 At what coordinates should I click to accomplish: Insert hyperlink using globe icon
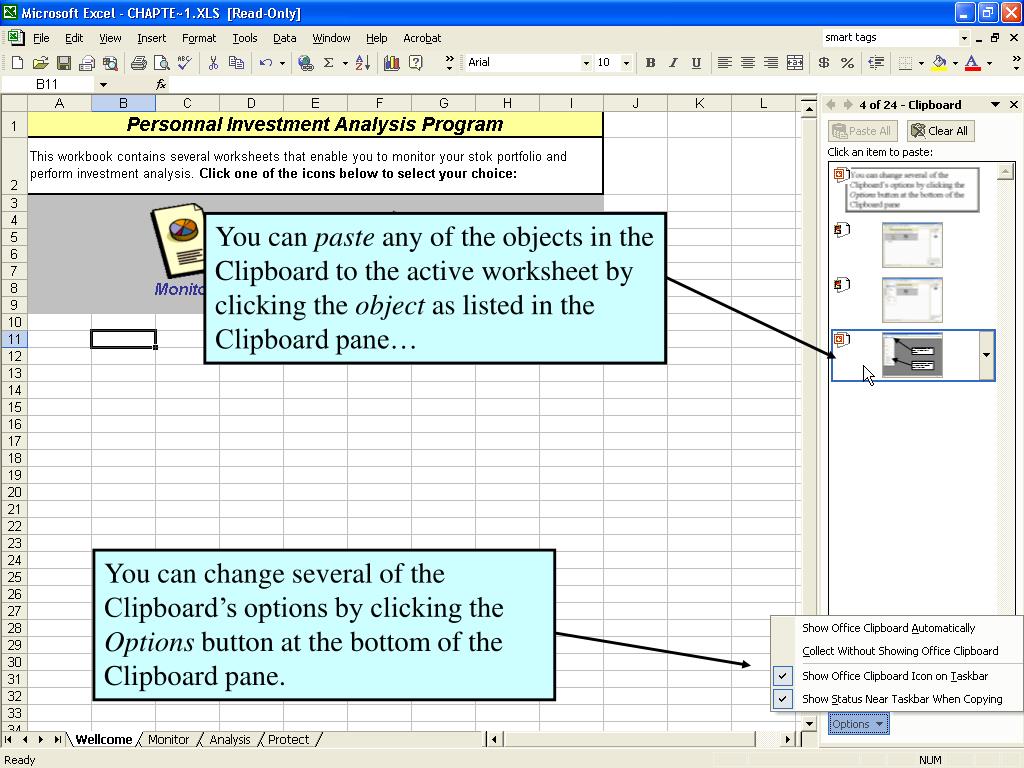pyautogui.click(x=305, y=63)
